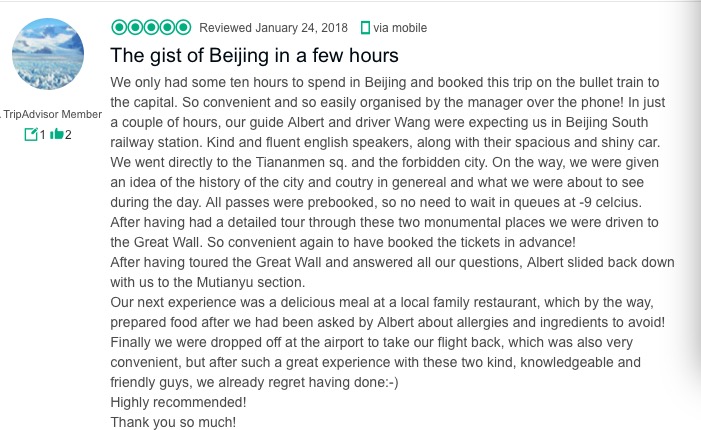Select the second green rating bubble
Image resolution: width=701 pixels, height=430 pixels.
click(x=134, y=26)
